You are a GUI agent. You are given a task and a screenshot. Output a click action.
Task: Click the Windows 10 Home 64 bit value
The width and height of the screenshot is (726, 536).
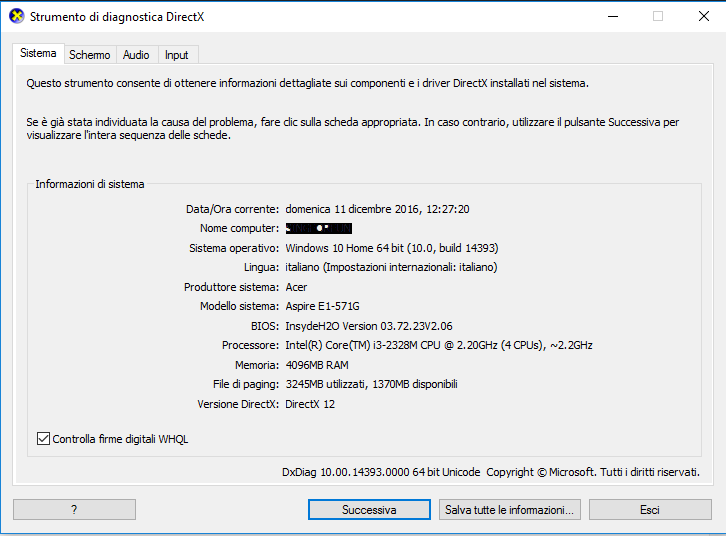click(392, 248)
